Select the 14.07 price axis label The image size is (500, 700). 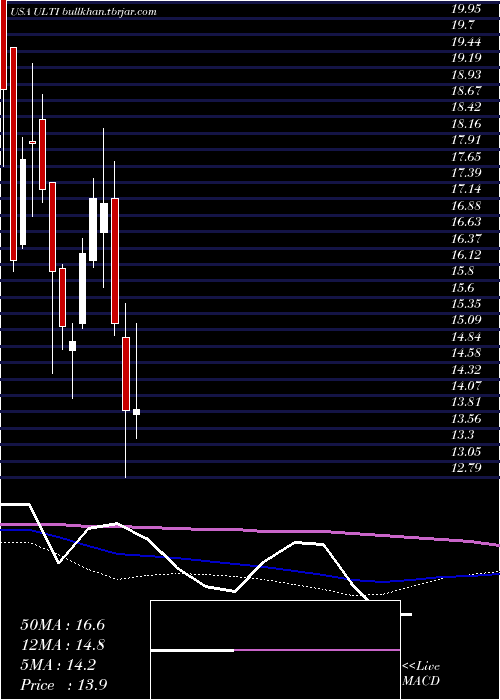466,386
